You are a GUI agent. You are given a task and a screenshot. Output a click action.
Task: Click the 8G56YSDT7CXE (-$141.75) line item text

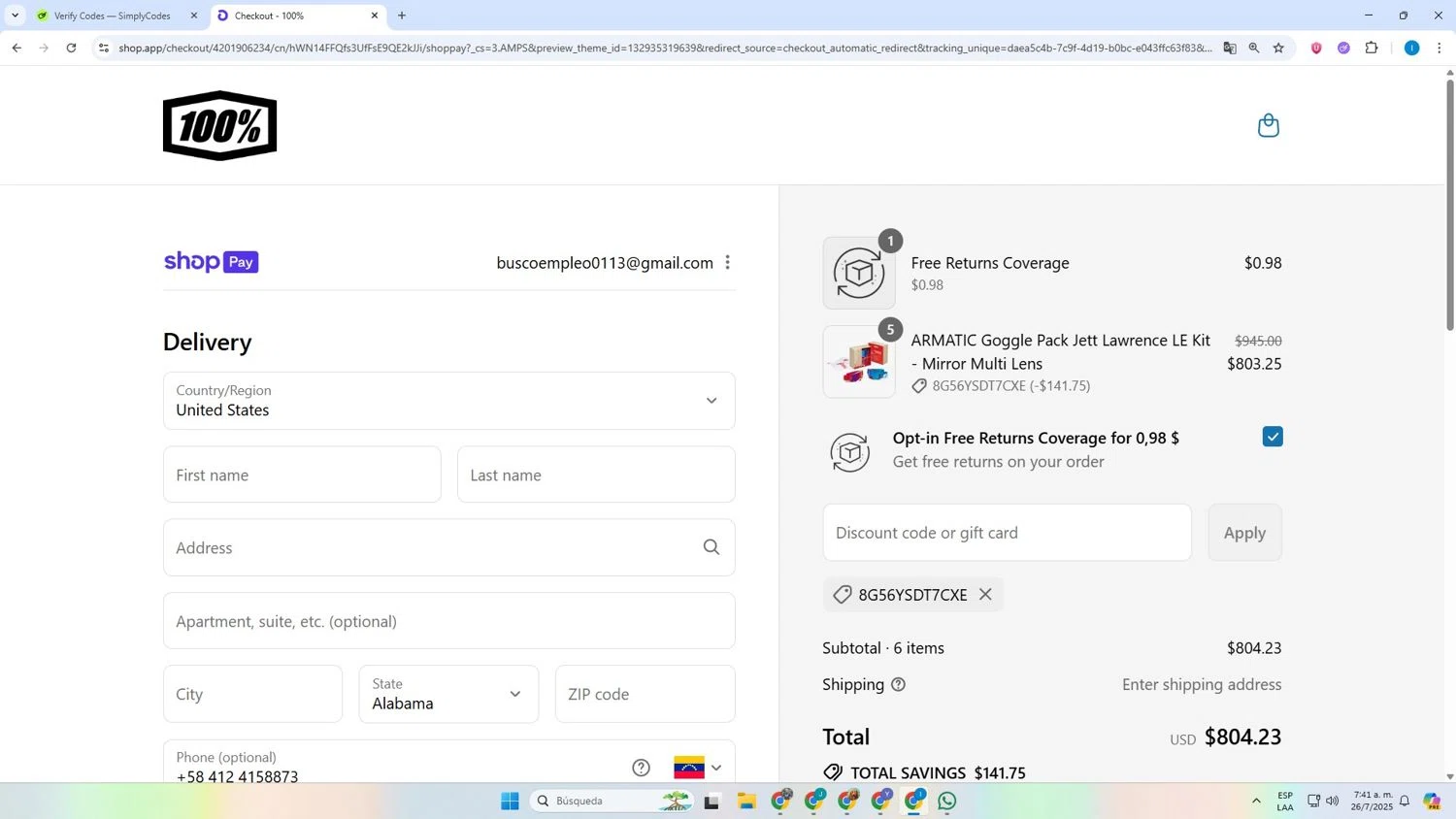tap(1011, 385)
